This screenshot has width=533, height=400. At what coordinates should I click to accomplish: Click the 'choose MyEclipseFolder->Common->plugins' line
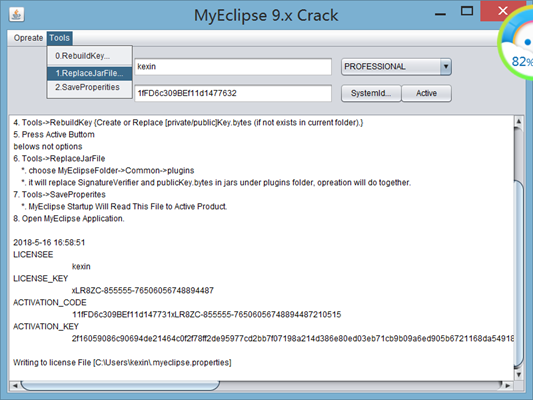coord(108,171)
